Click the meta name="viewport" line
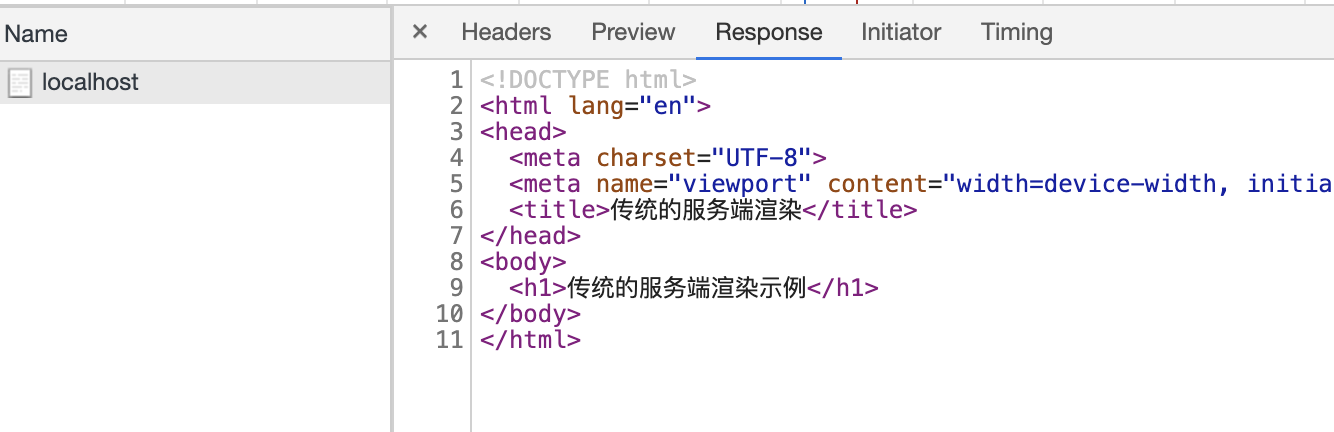 click(921, 184)
